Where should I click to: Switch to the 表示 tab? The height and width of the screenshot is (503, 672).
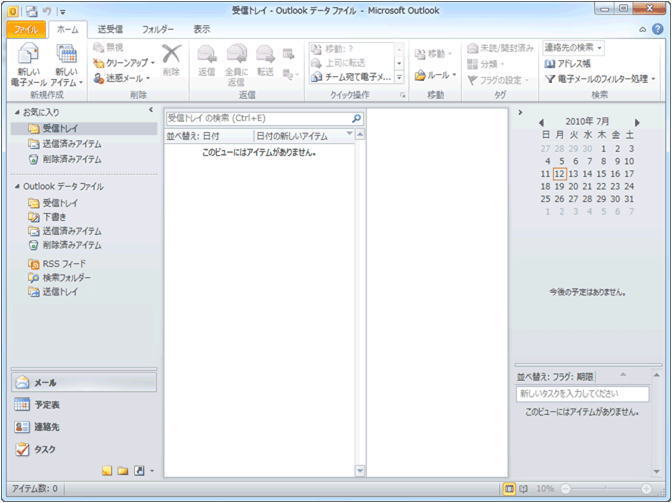(x=201, y=29)
